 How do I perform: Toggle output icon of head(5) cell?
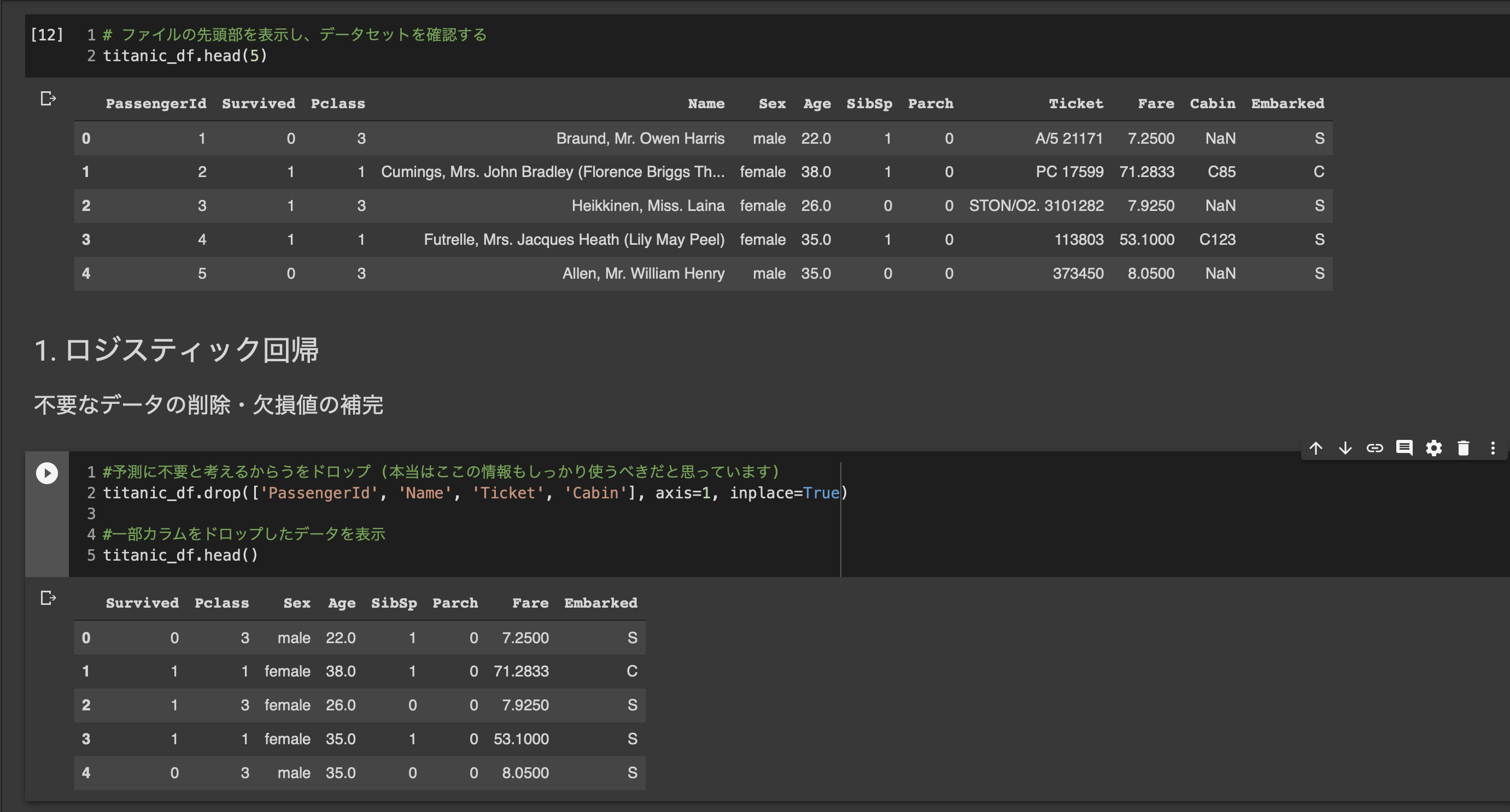[x=48, y=98]
